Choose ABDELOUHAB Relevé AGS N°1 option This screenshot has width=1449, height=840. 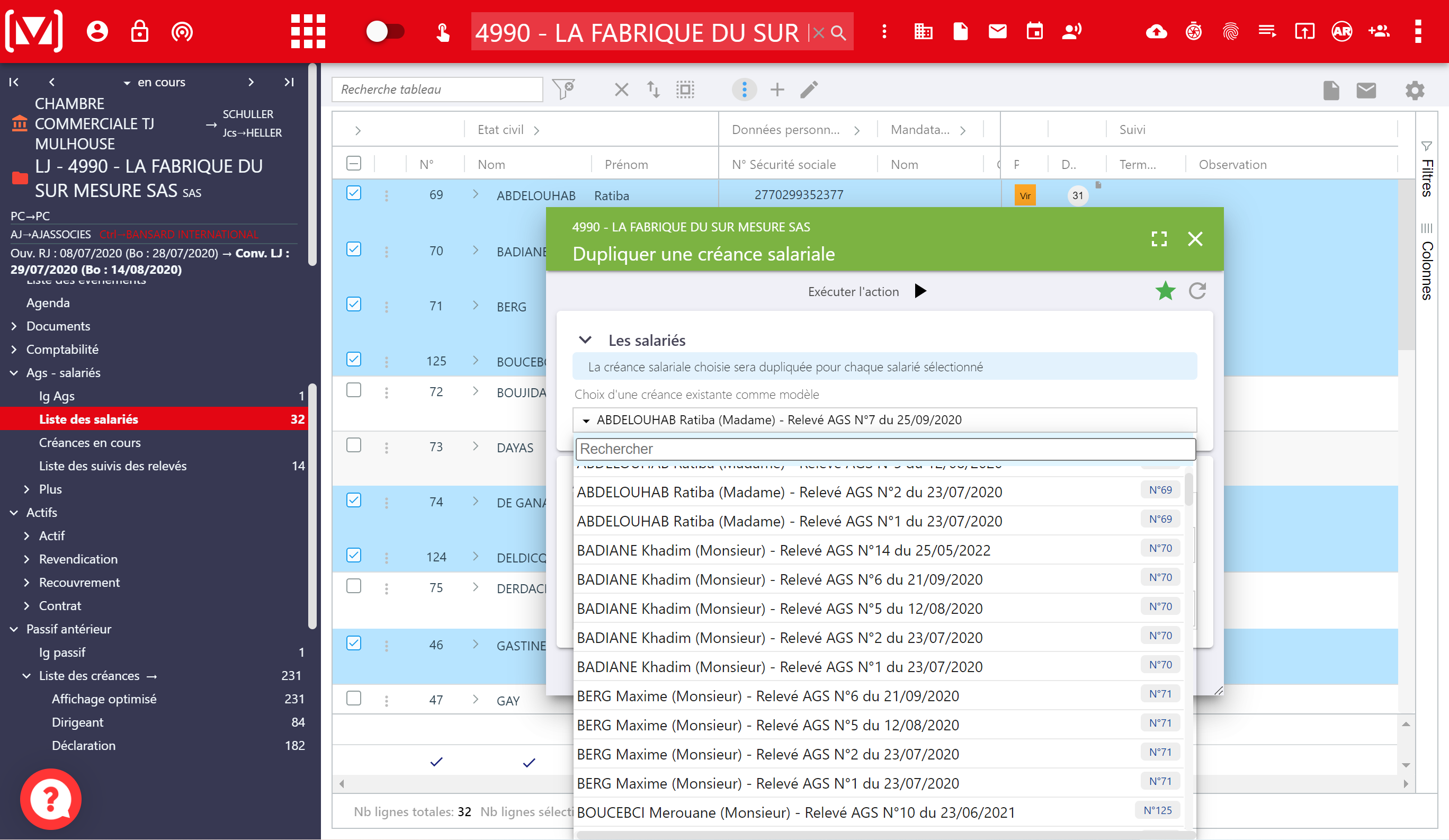pyautogui.click(x=879, y=521)
